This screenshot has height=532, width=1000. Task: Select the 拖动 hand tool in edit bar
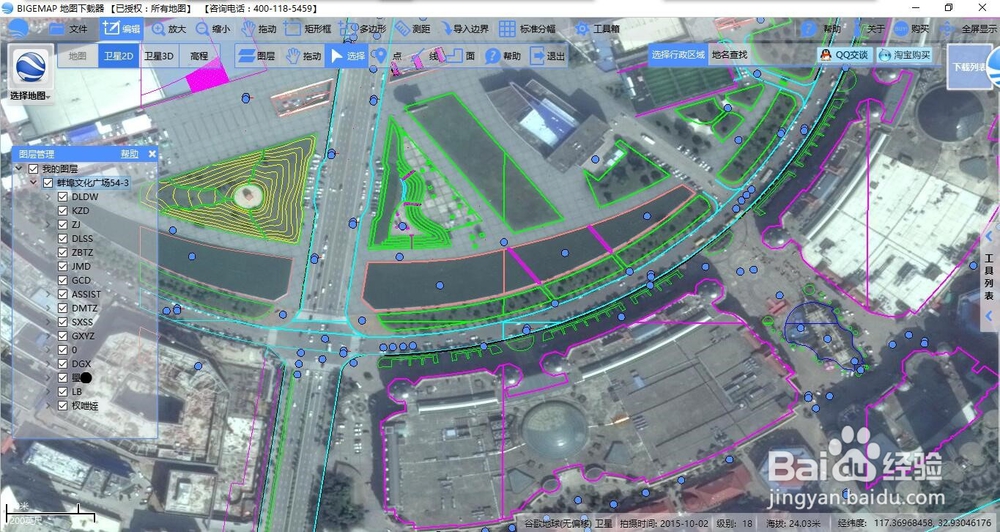click(303, 56)
